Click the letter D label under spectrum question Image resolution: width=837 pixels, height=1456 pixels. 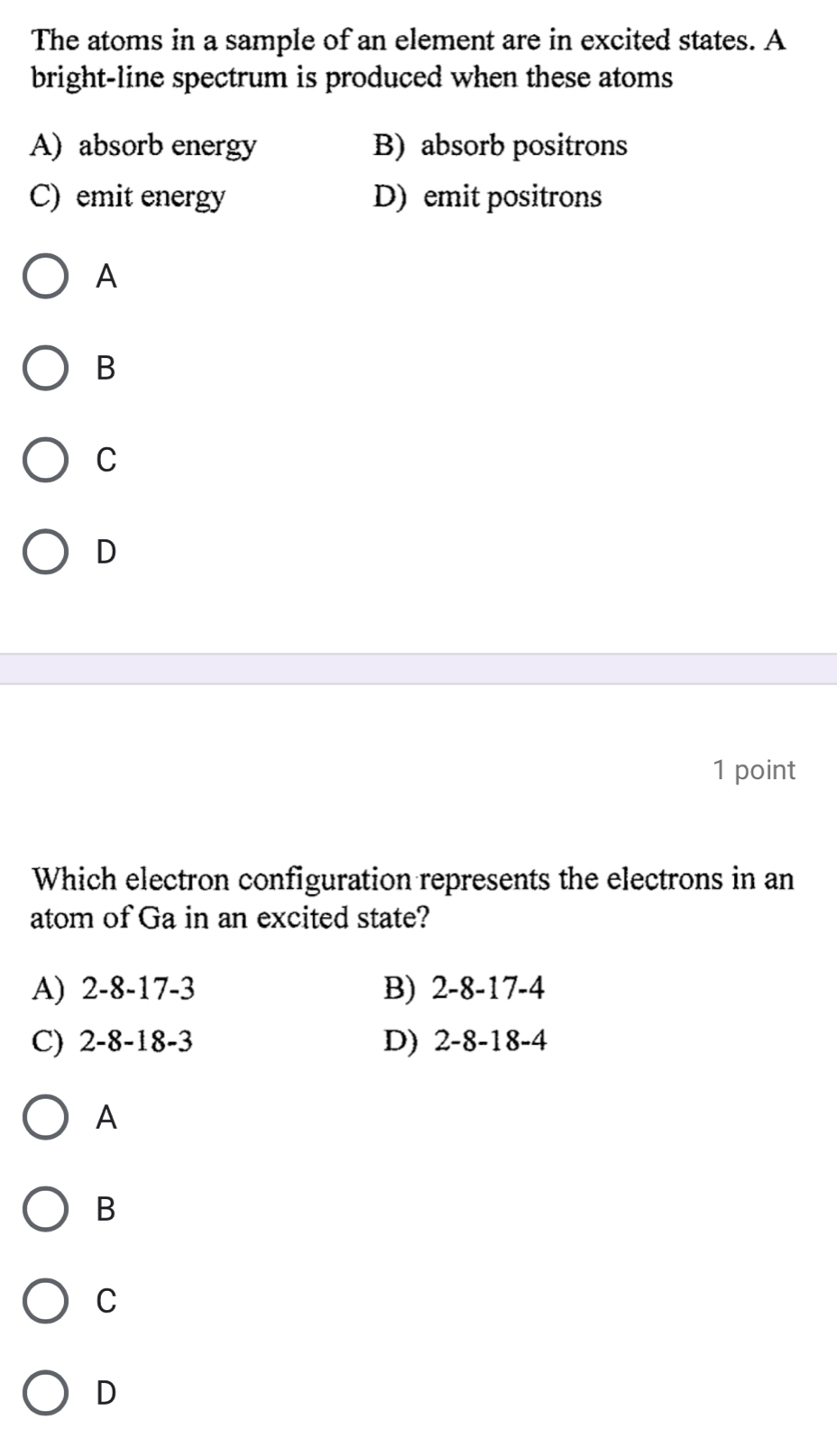pos(106,552)
